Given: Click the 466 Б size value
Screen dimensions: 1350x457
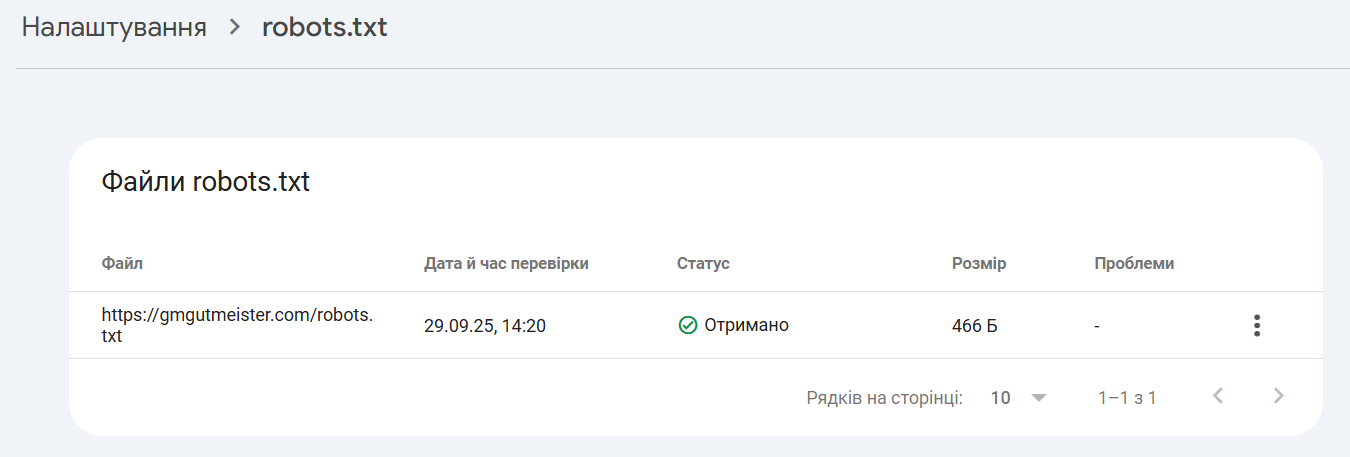Looking at the screenshot, I should 975,326.
